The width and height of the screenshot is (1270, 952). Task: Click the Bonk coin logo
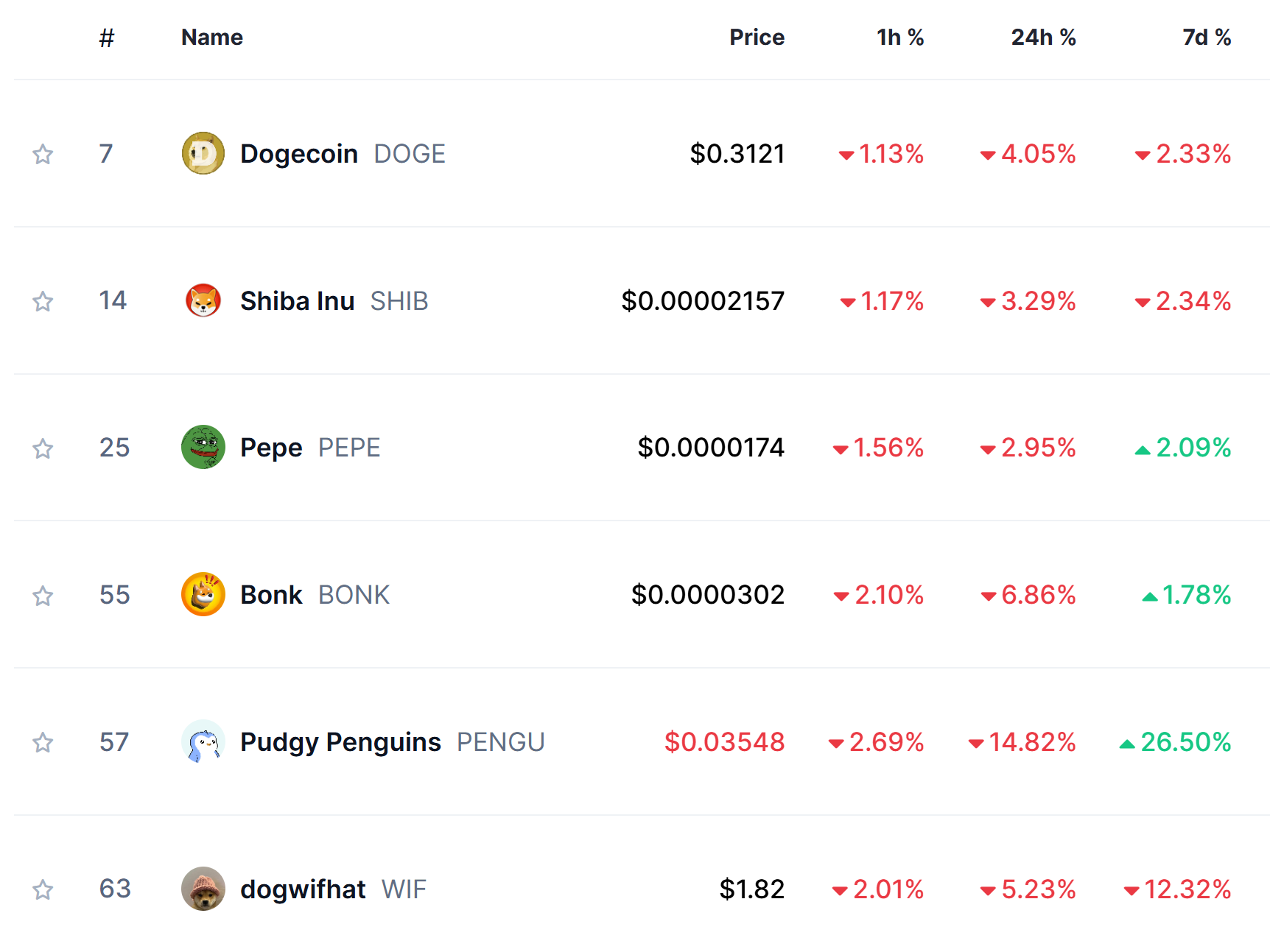coord(203,594)
